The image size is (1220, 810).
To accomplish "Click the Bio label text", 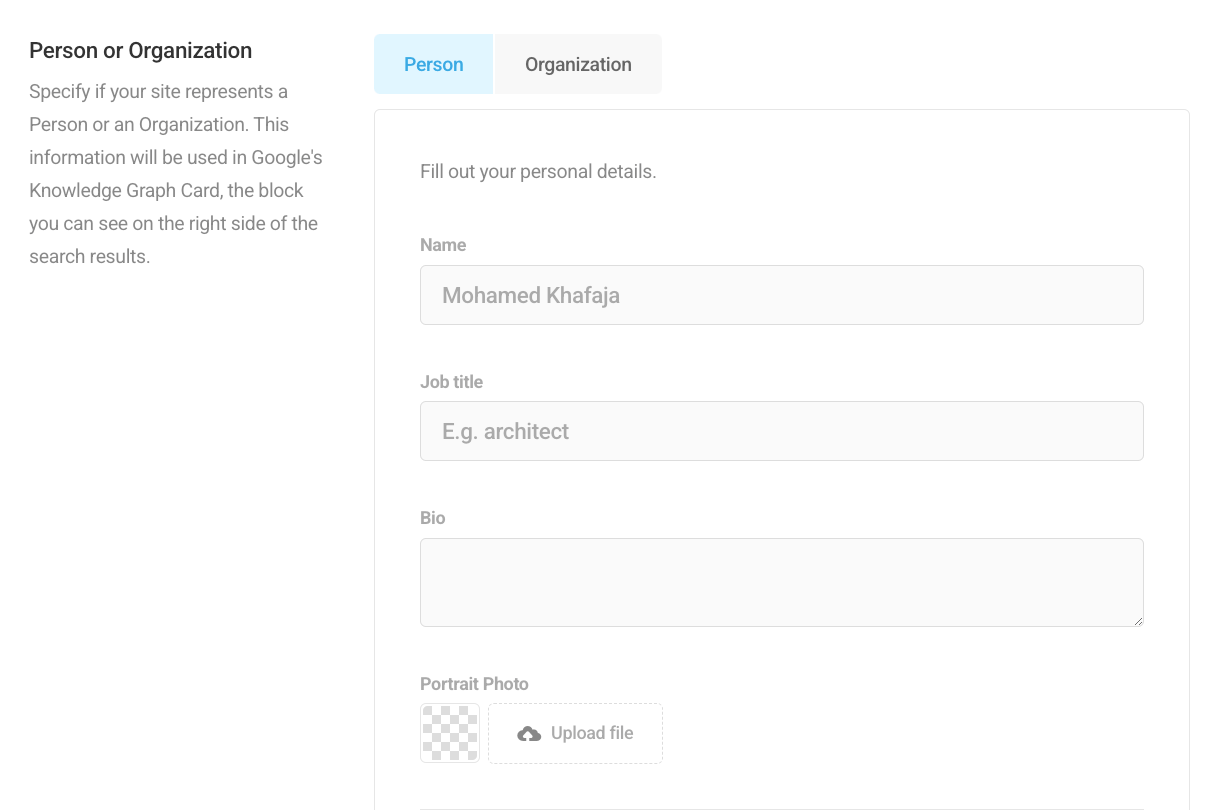I will (432, 518).
